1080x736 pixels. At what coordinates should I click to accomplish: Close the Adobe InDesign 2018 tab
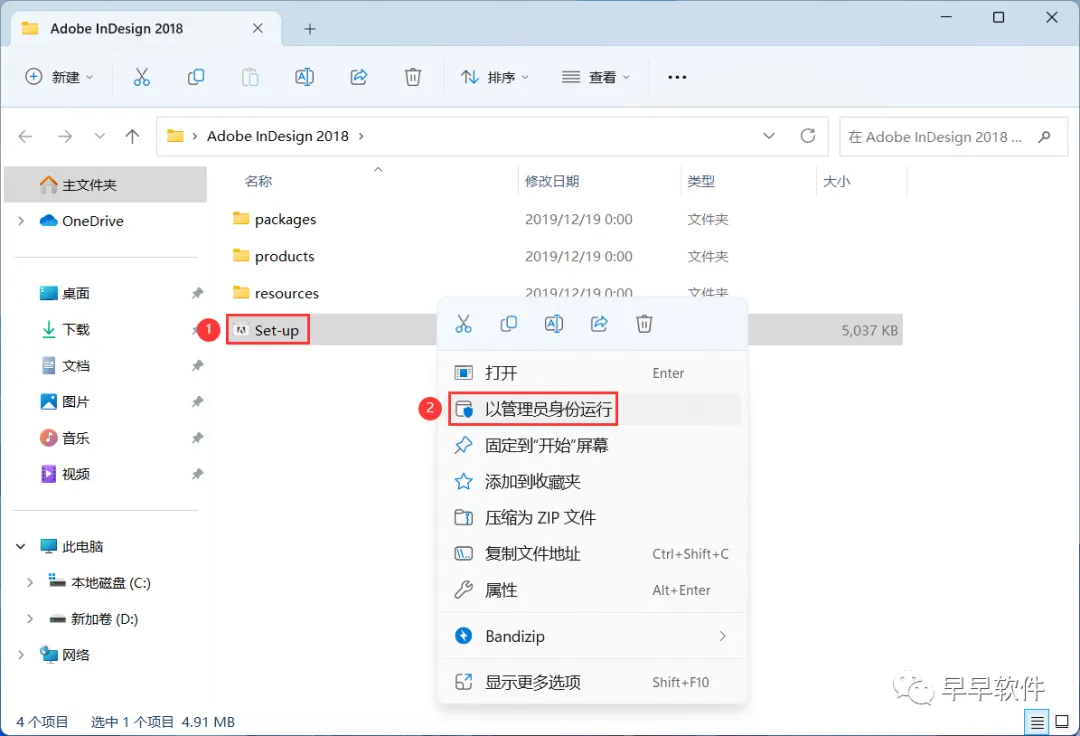258,28
